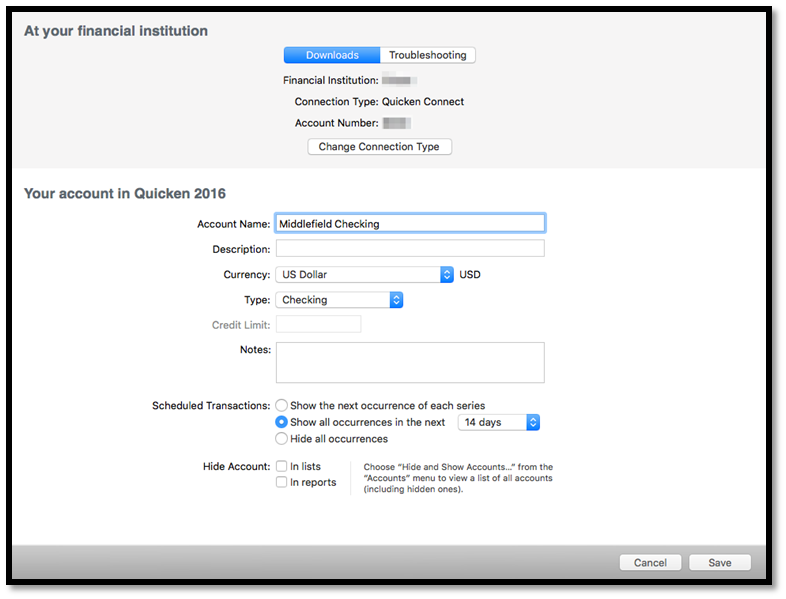Click the Your account in Quicken 2016 heading
786x599 pixels.
[125, 193]
